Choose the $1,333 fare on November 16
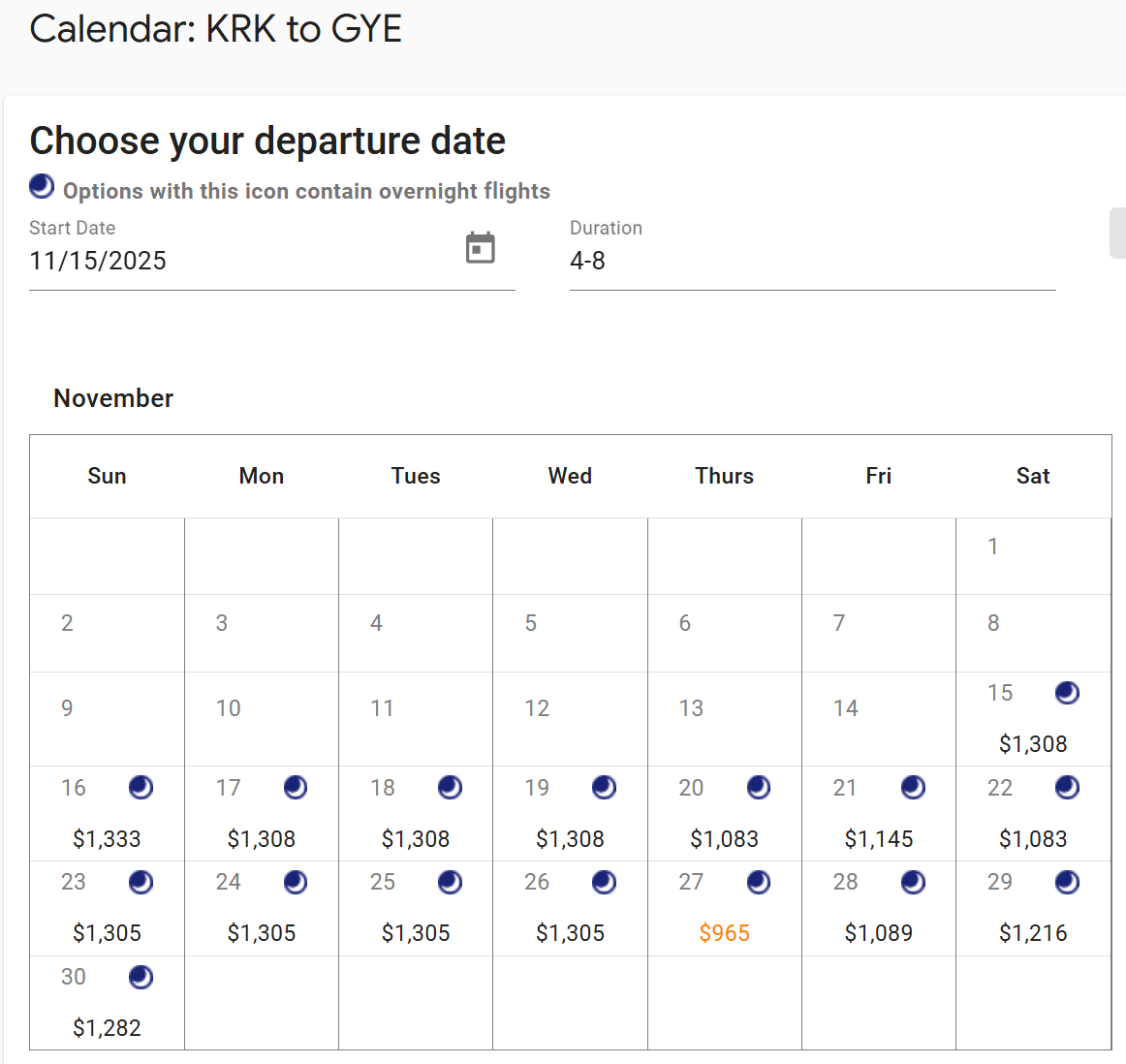1126x1064 pixels. click(107, 838)
